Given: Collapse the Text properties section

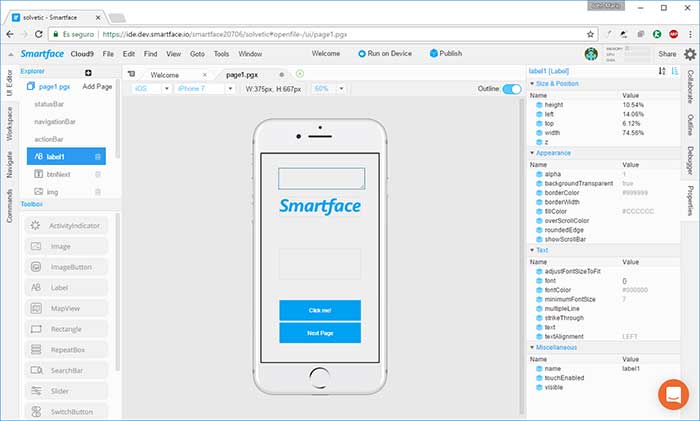Looking at the screenshot, I should pyautogui.click(x=532, y=250).
